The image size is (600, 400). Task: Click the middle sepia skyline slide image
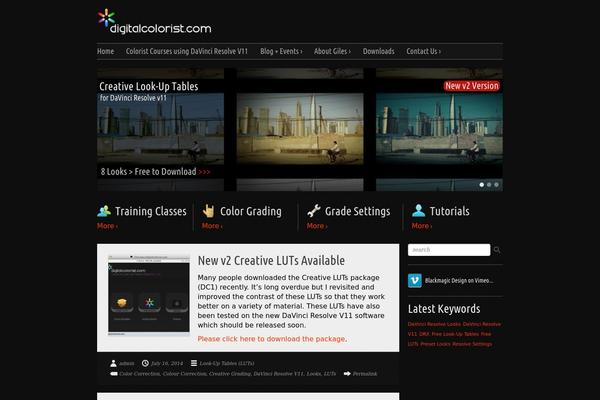tap(300, 129)
